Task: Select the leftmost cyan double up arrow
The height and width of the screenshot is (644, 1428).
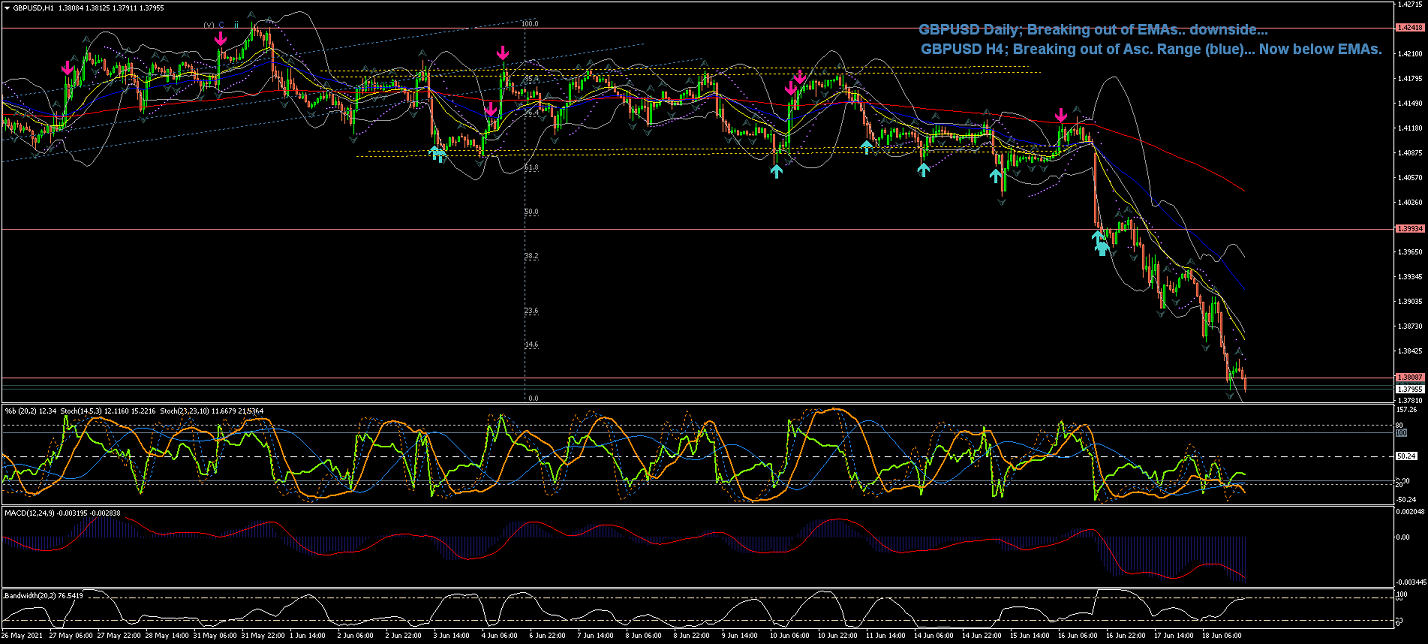Action: [x=437, y=153]
